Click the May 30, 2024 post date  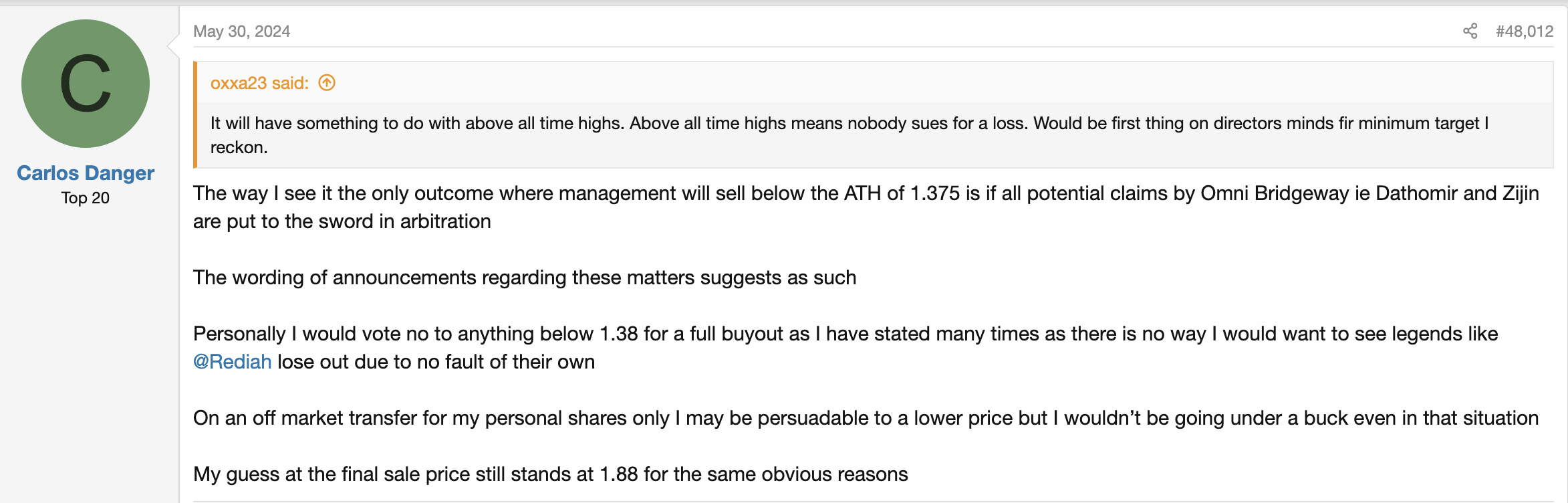(241, 31)
